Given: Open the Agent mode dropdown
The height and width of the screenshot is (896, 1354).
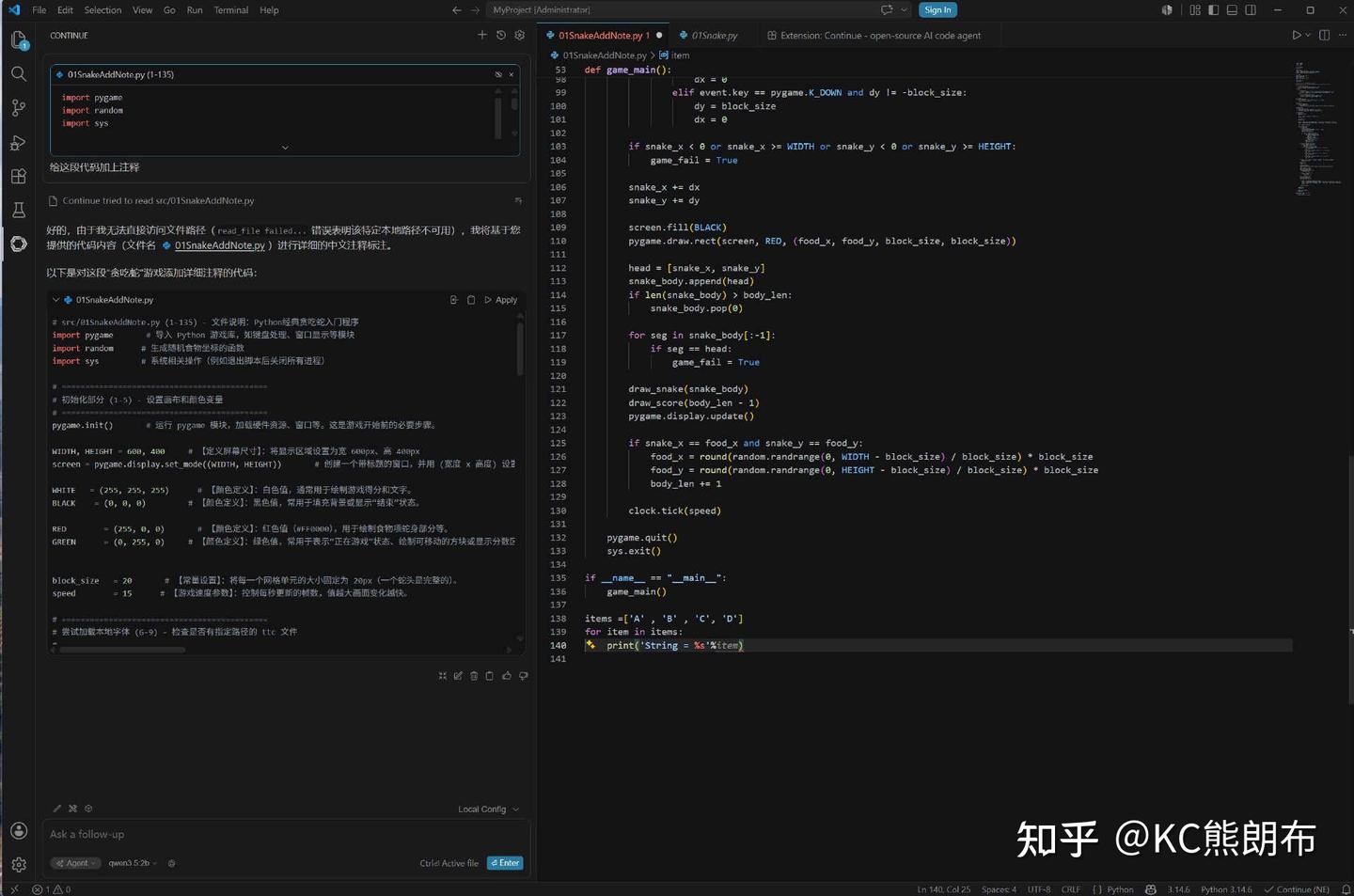Looking at the screenshot, I should tap(75, 863).
